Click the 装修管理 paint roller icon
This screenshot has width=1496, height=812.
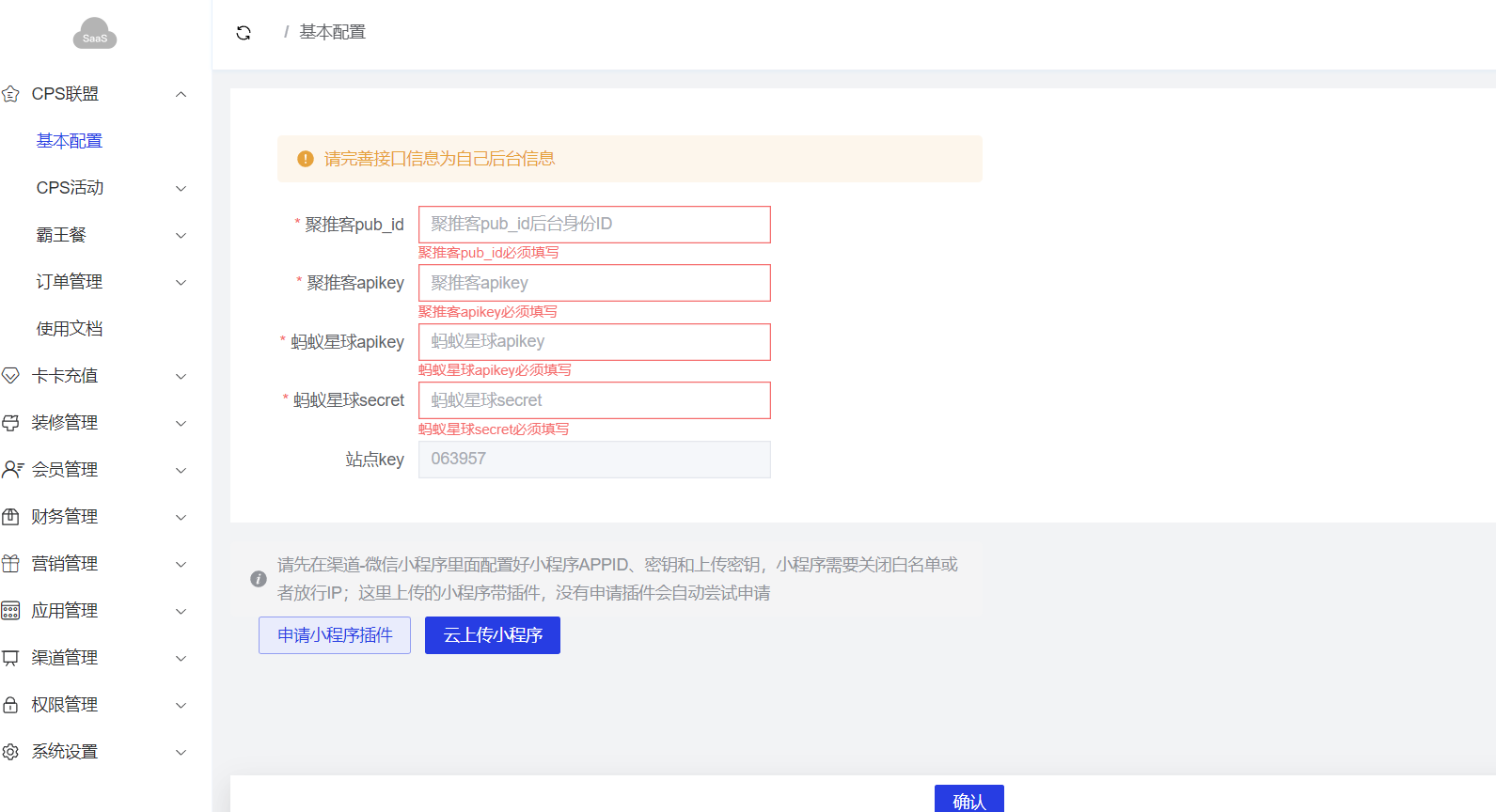tap(10, 423)
